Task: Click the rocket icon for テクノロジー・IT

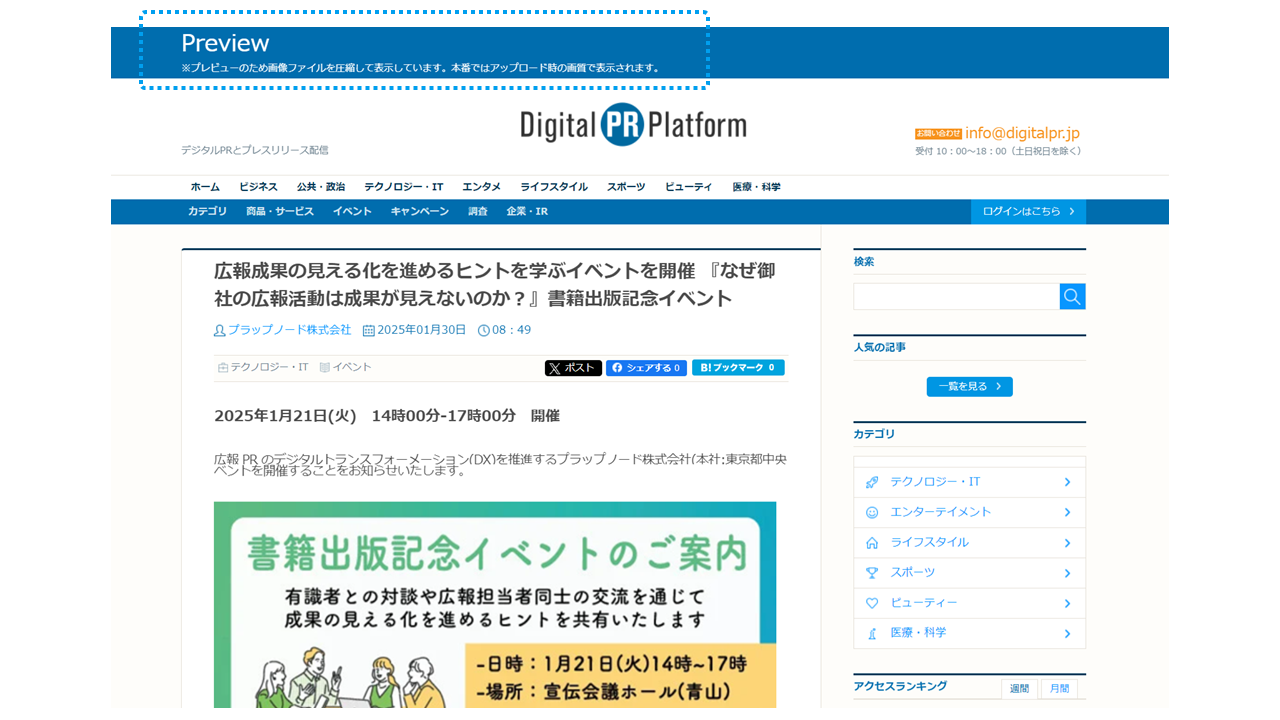Action: (x=872, y=482)
